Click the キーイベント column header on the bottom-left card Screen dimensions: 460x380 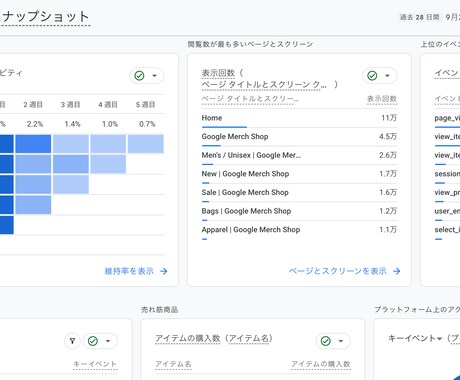tap(95, 364)
